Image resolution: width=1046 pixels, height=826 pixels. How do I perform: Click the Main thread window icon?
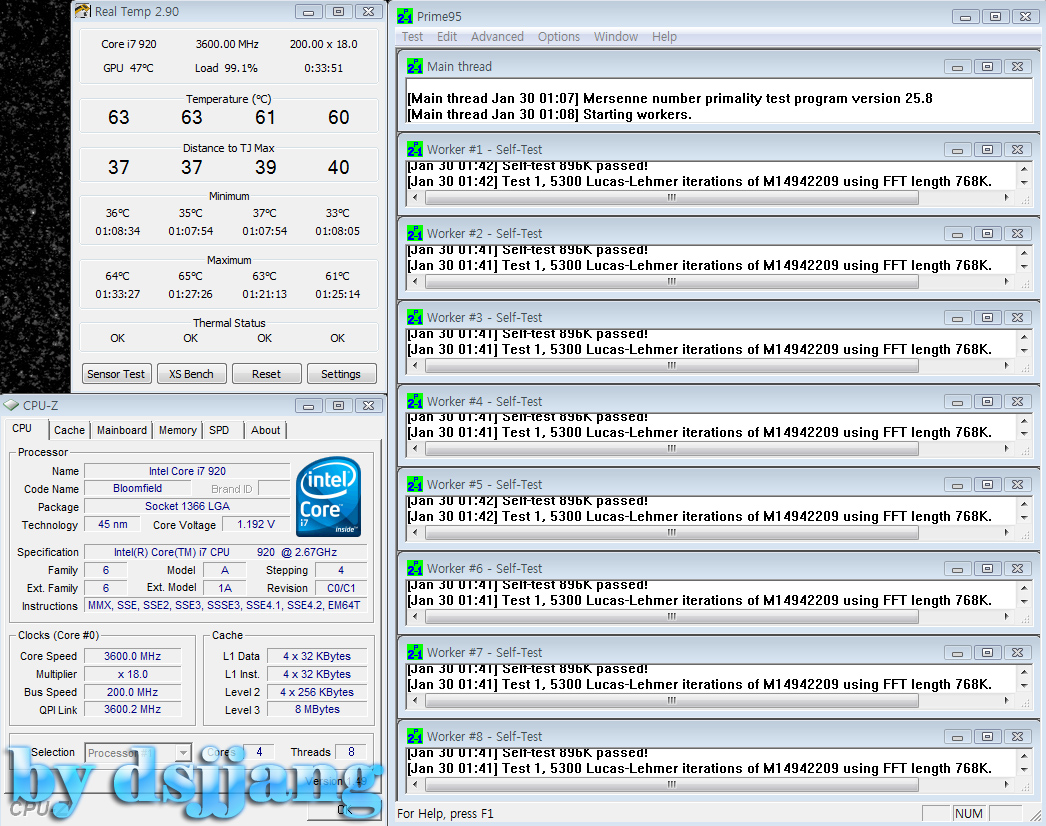415,66
